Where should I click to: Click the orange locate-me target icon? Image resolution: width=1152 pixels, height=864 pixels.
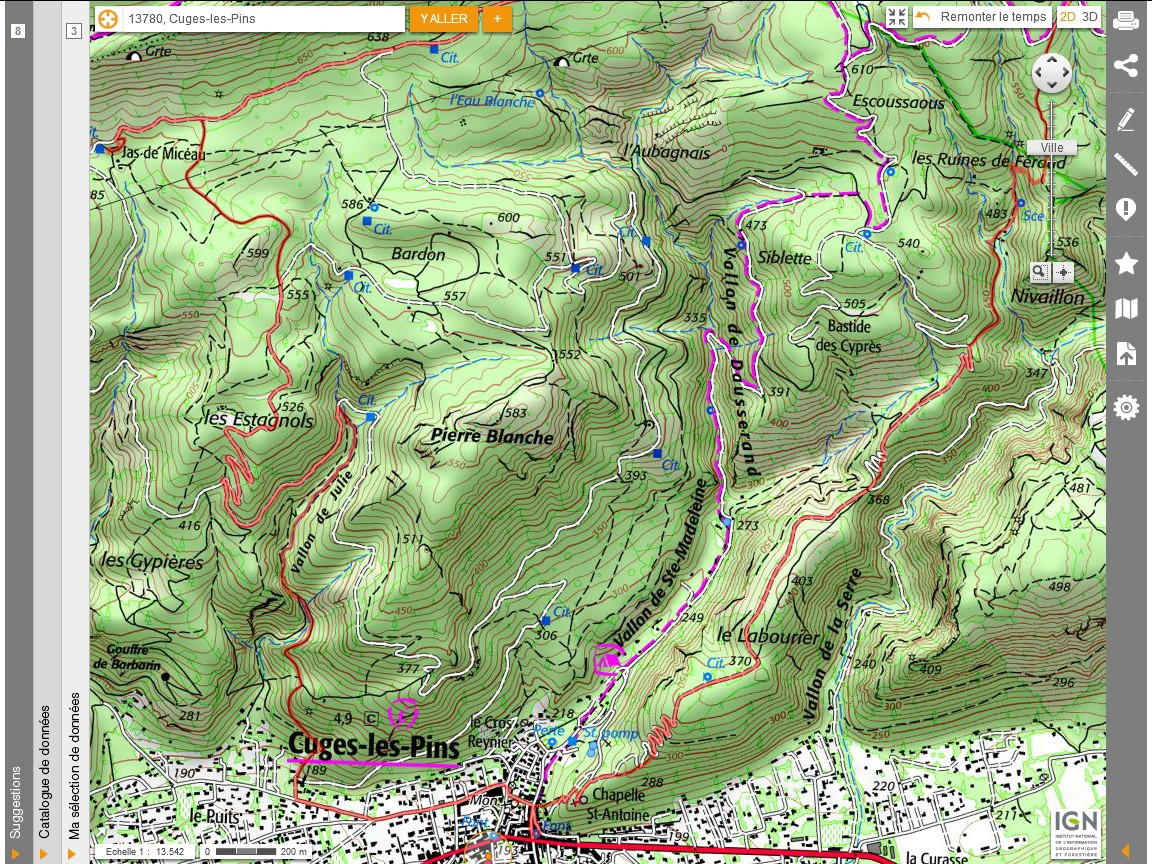click(108, 19)
